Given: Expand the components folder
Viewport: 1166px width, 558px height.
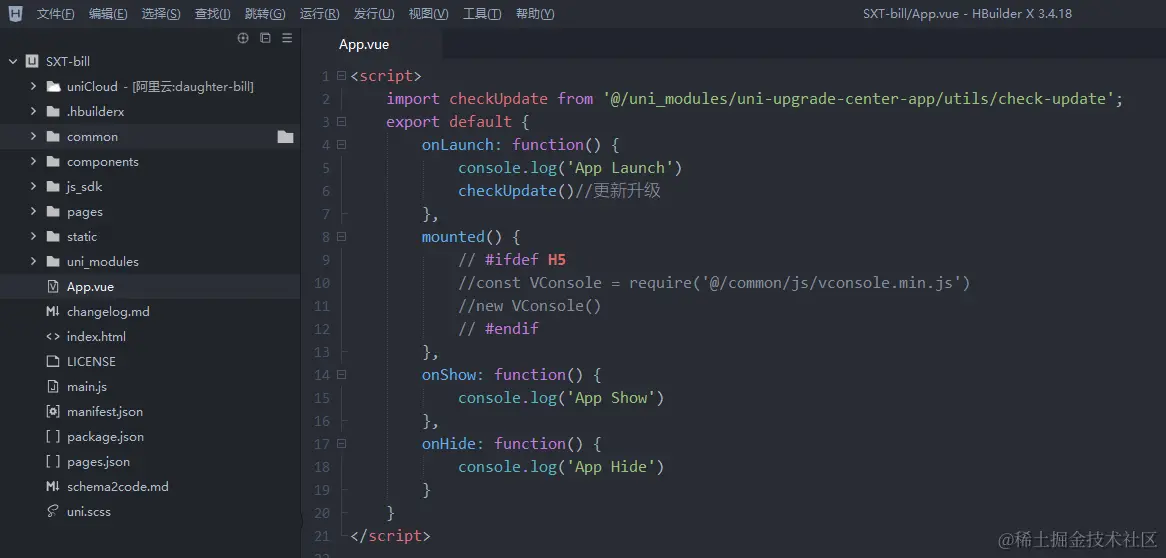Looking at the screenshot, I should (33, 161).
